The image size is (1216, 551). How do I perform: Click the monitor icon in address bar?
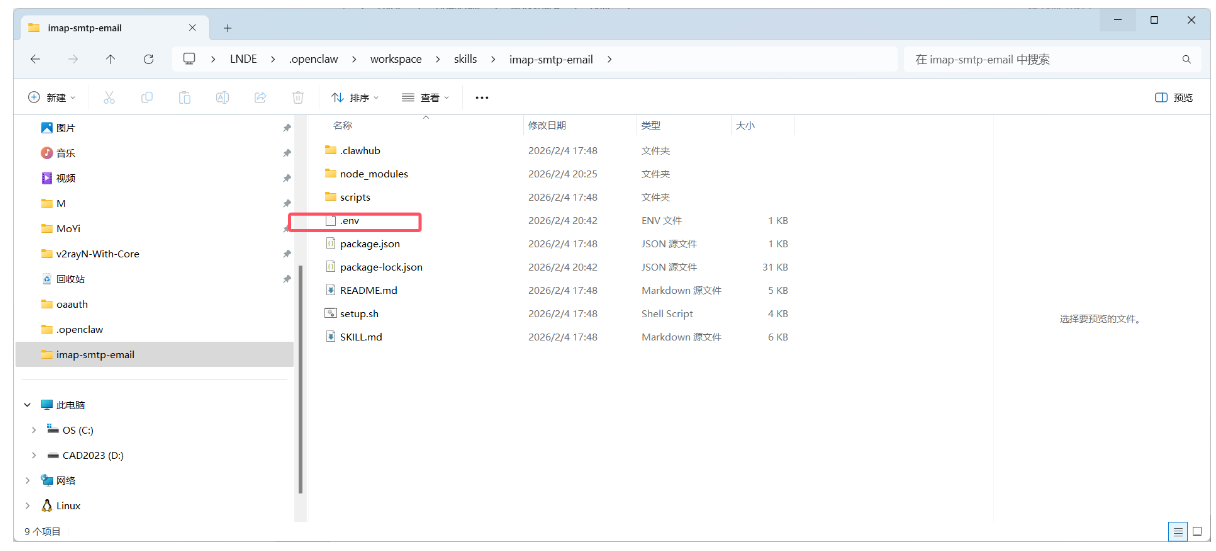(x=189, y=59)
